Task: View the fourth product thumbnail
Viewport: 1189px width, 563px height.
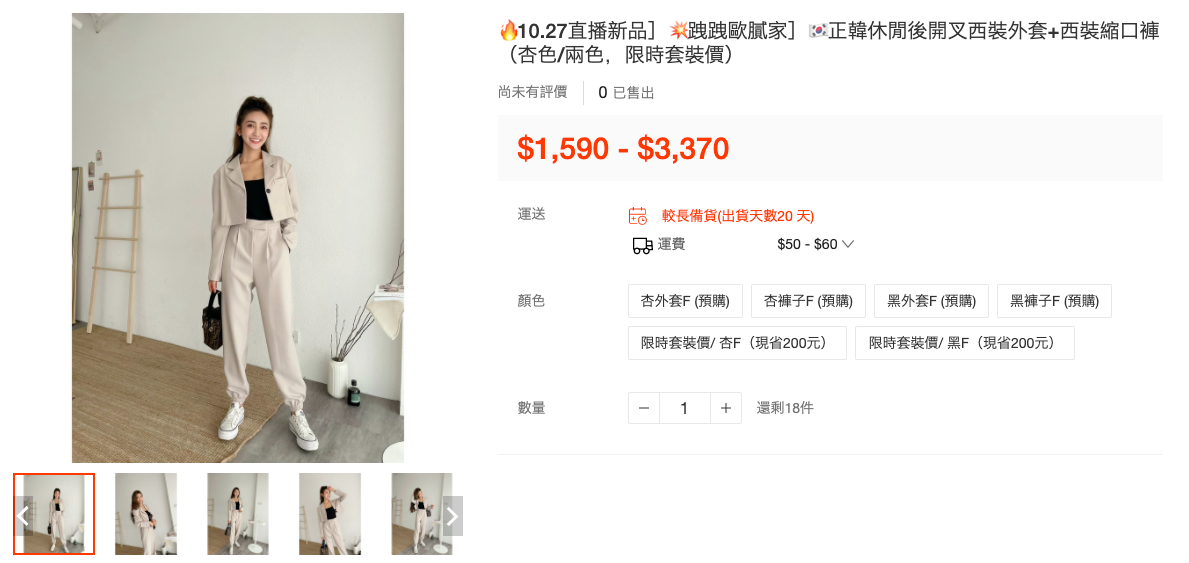Action: pyautogui.click(x=330, y=514)
